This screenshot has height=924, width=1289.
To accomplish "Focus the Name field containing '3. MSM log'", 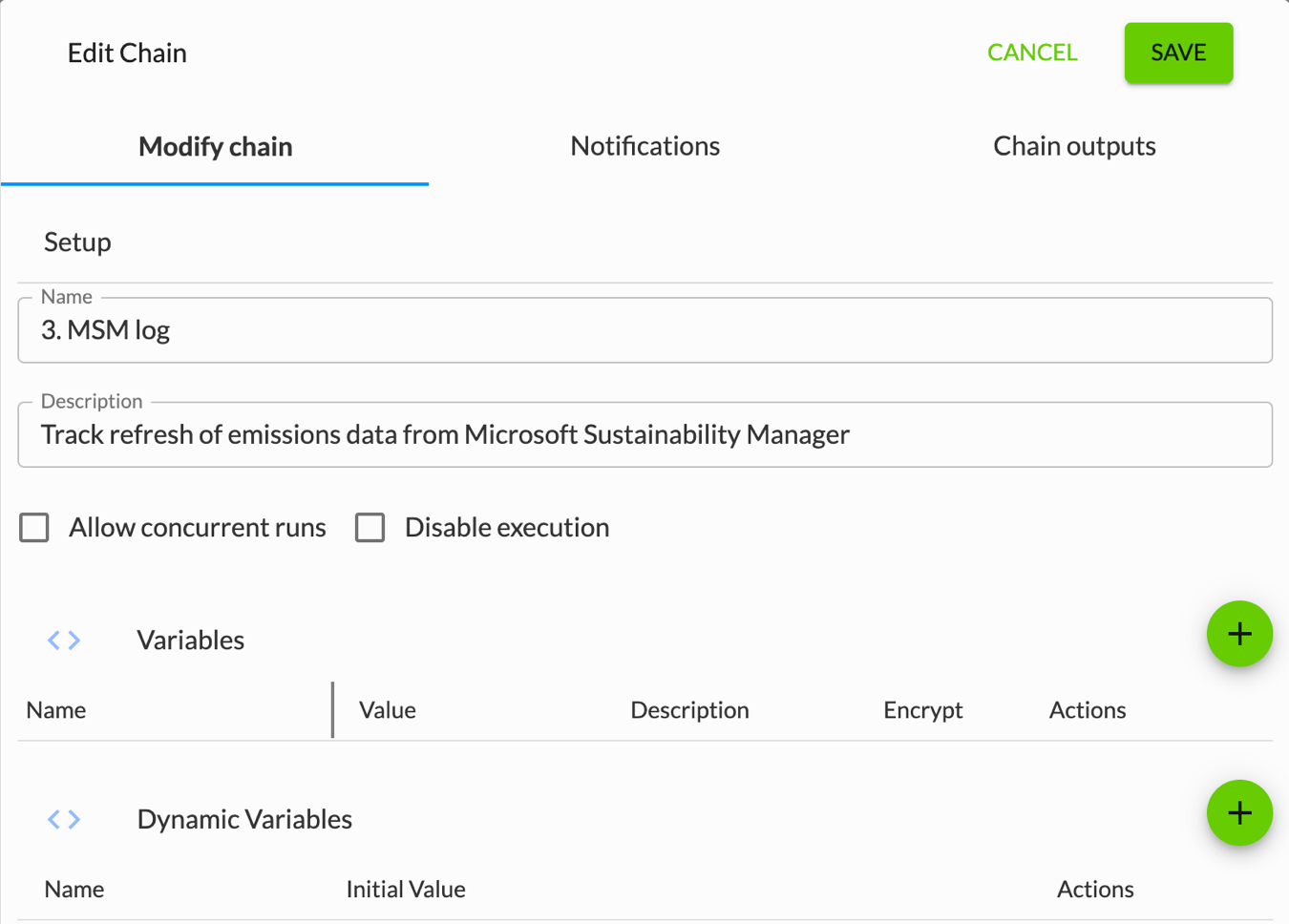I will pyautogui.click(x=644, y=330).
